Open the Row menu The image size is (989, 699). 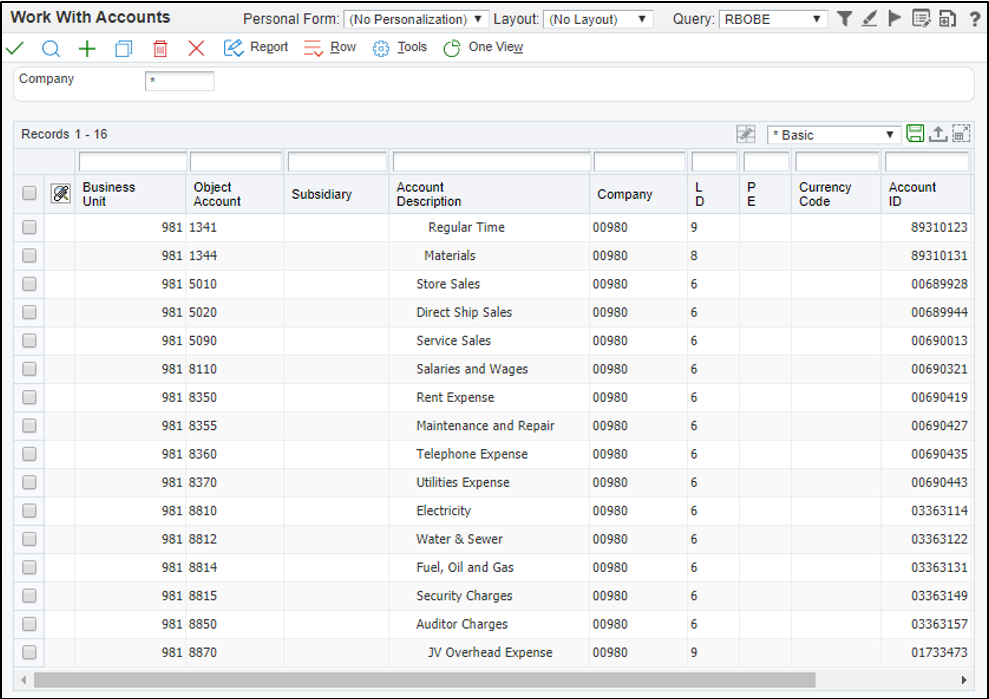click(343, 47)
